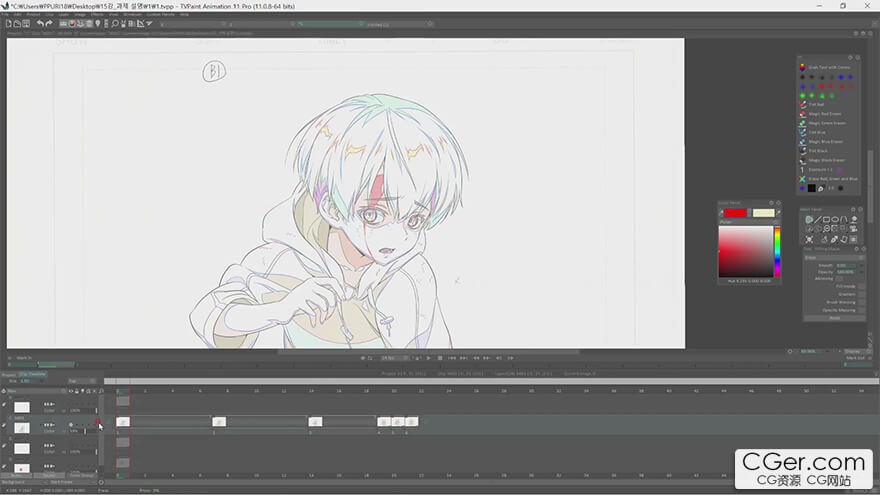Open the File menu

[4, 15]
